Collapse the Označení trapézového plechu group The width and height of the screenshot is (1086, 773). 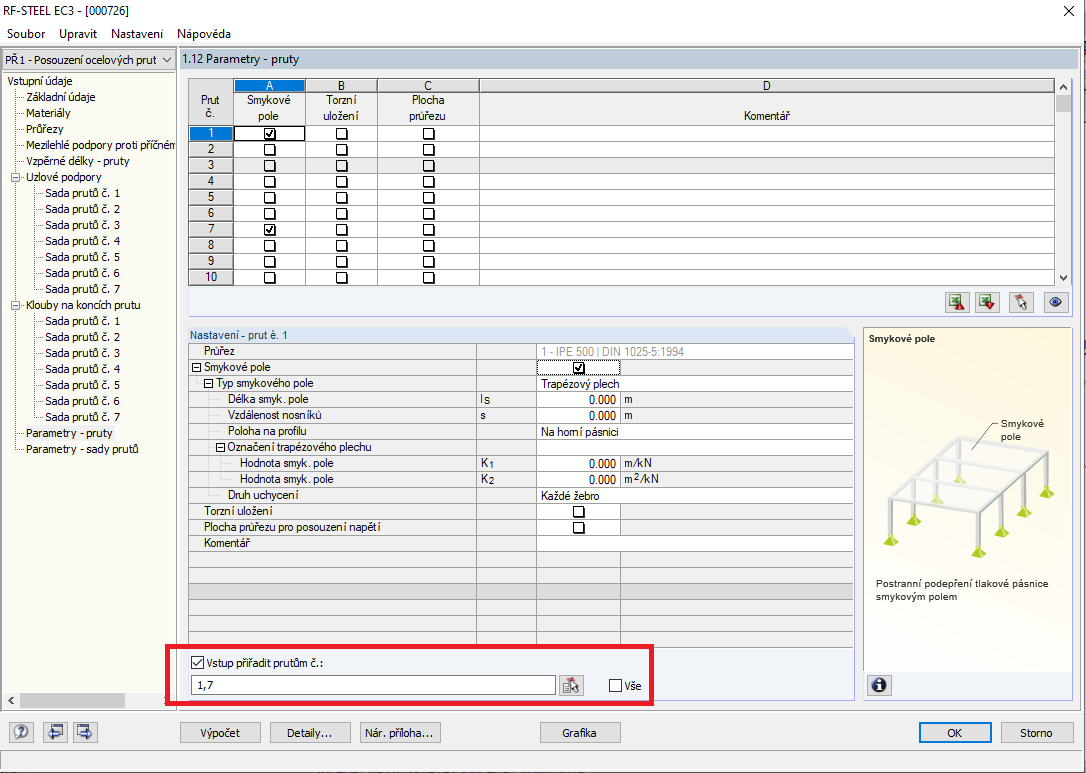coord(220,447)
